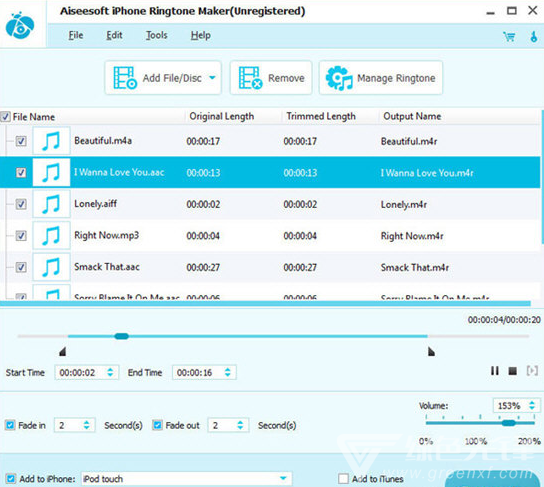Select the Lonely.aiff file name
Screen dimensions: 544x487
click(x=95, y=204)
